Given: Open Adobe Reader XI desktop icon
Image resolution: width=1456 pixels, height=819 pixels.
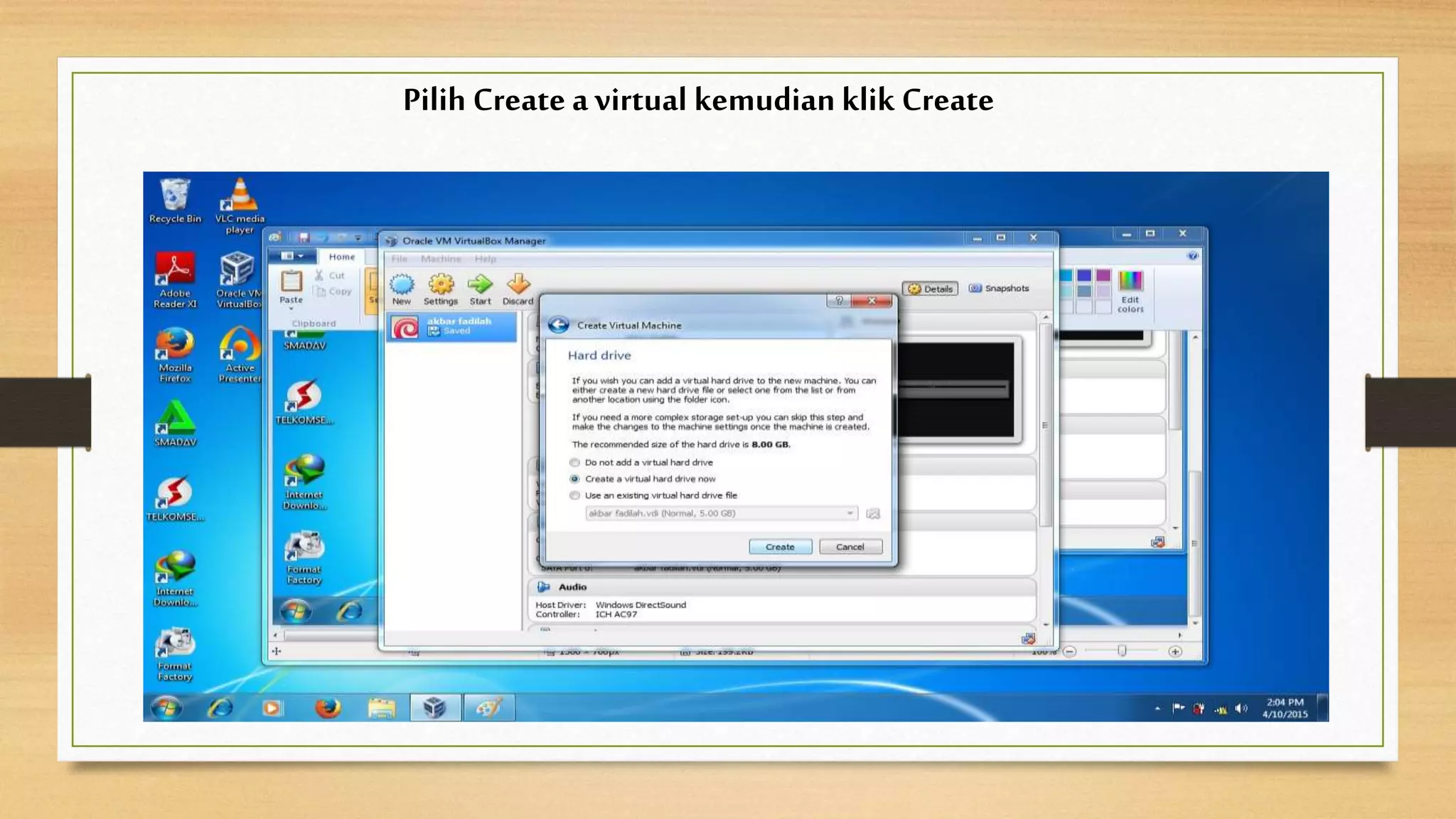Looking at the screenshot, I should (175, 280).
